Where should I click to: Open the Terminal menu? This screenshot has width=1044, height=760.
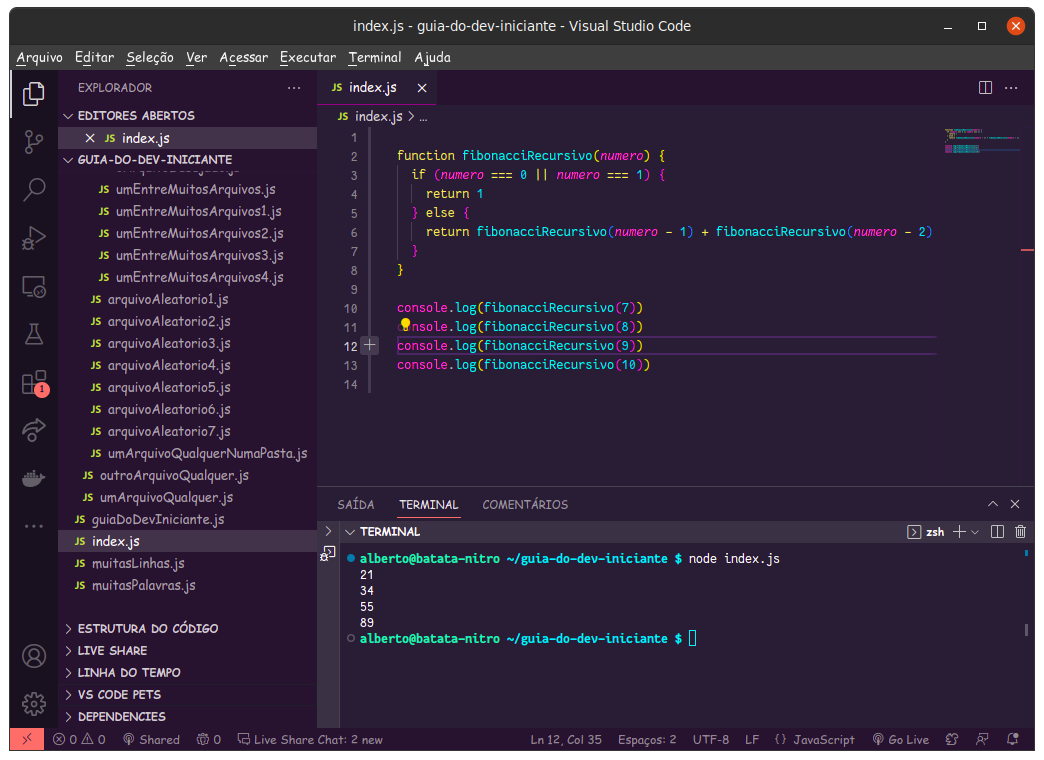tap(375, 57)
